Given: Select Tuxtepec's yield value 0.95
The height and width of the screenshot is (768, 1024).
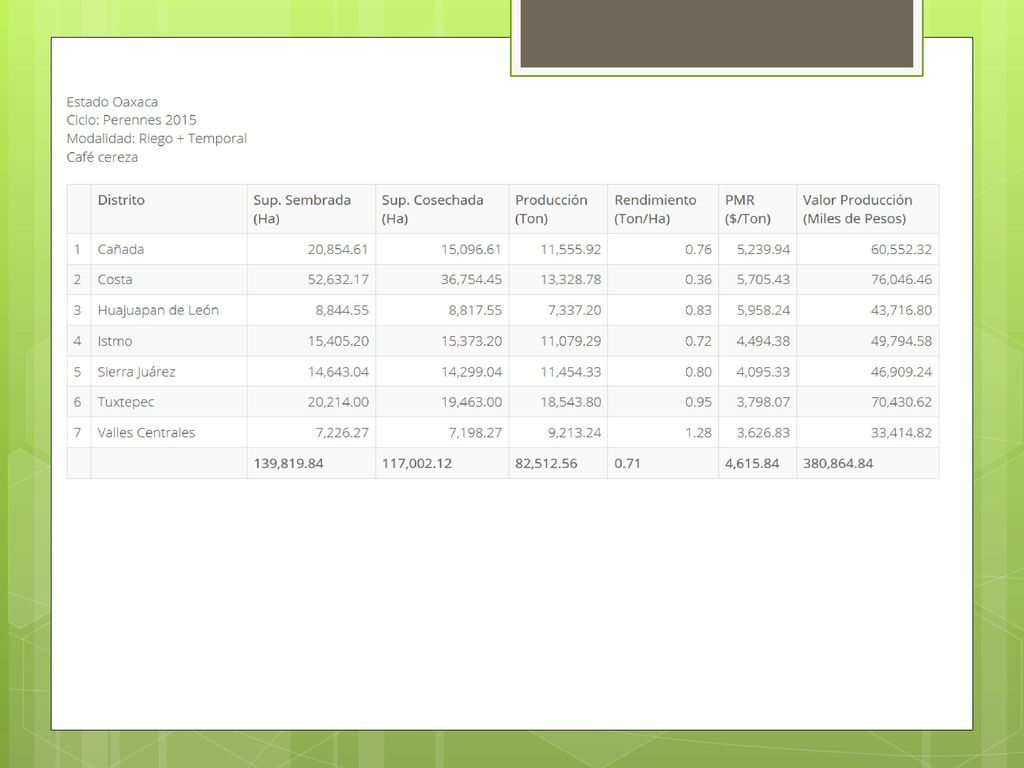Looking at the screenshot, I should click(x=698, y=402).
